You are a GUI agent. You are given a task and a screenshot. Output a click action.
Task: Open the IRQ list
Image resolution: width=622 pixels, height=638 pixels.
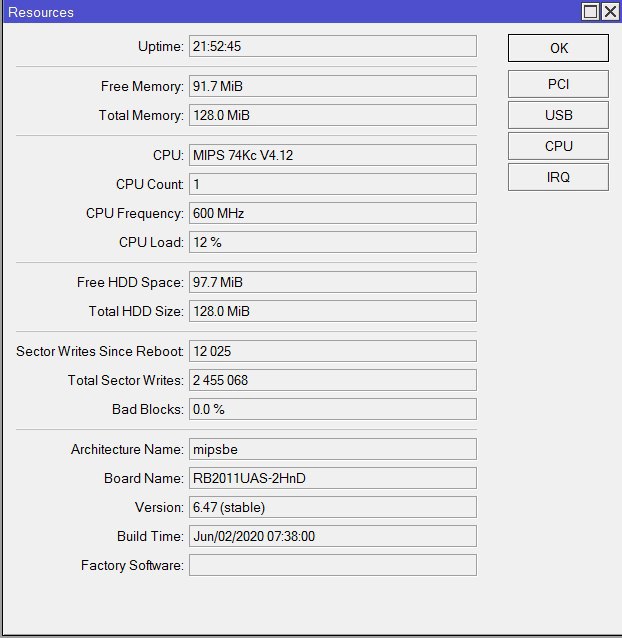click(x=558, y=177)
